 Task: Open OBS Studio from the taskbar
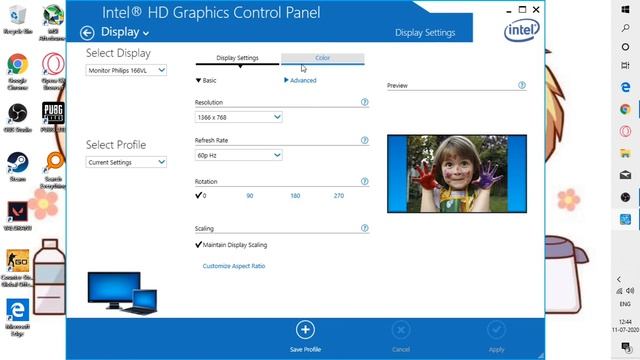pos(625,197)
